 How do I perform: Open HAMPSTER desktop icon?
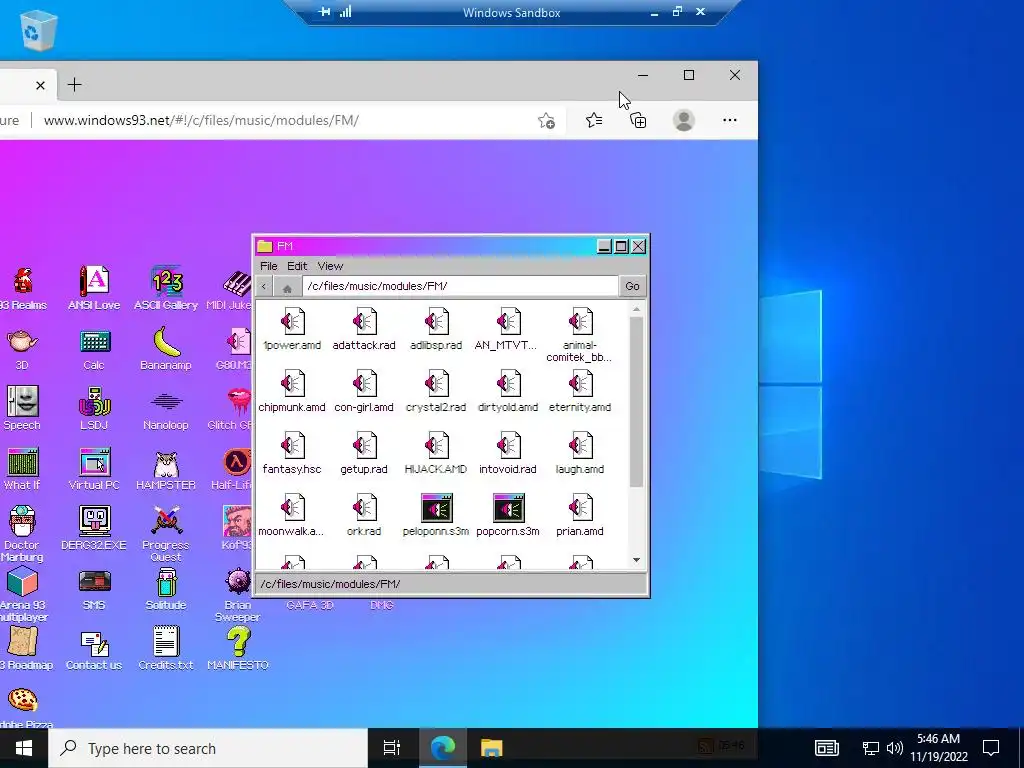coord(166,468)
